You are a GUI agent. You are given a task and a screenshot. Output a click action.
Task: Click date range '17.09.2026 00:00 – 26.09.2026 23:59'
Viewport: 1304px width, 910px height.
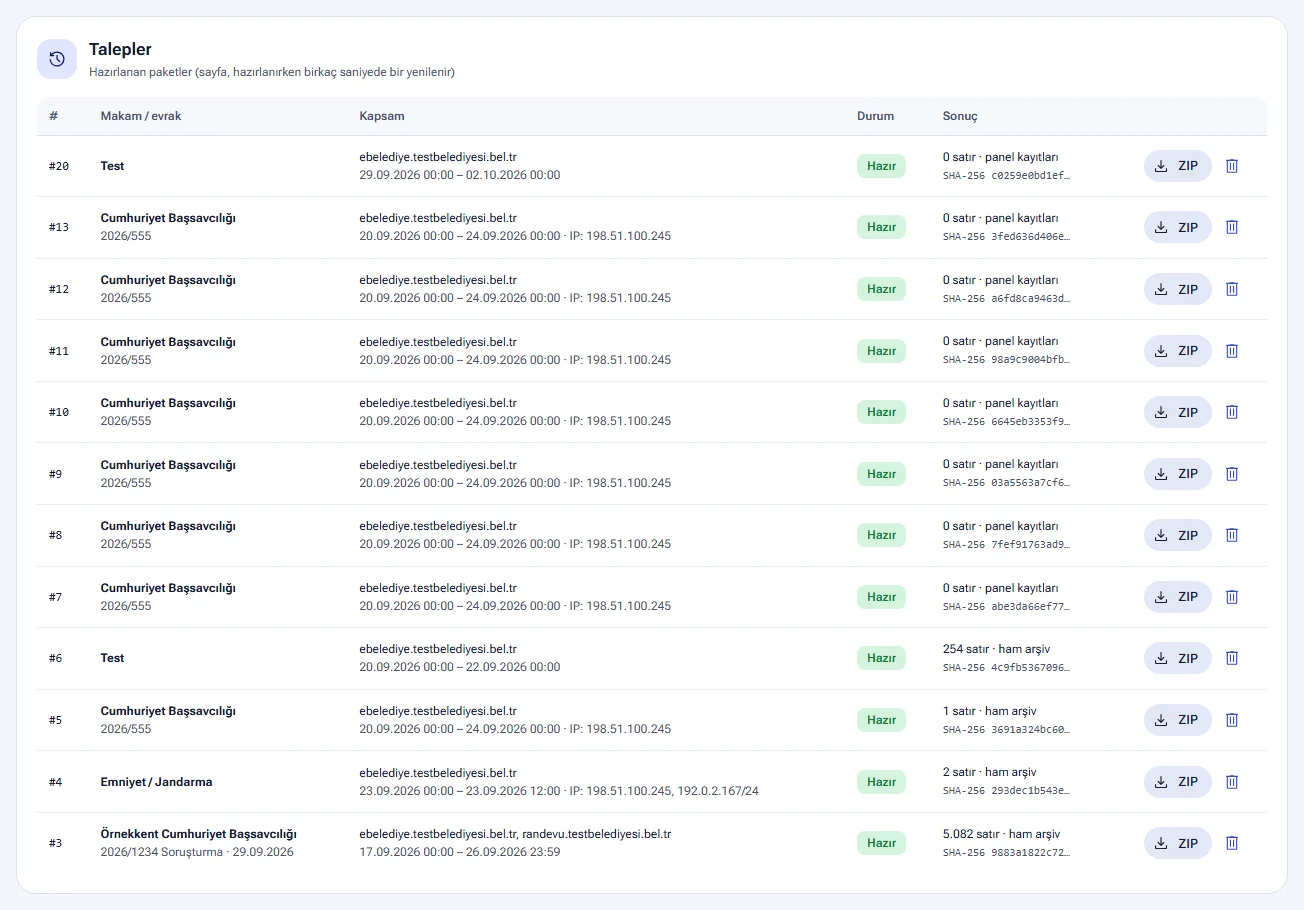click(460, 852)
